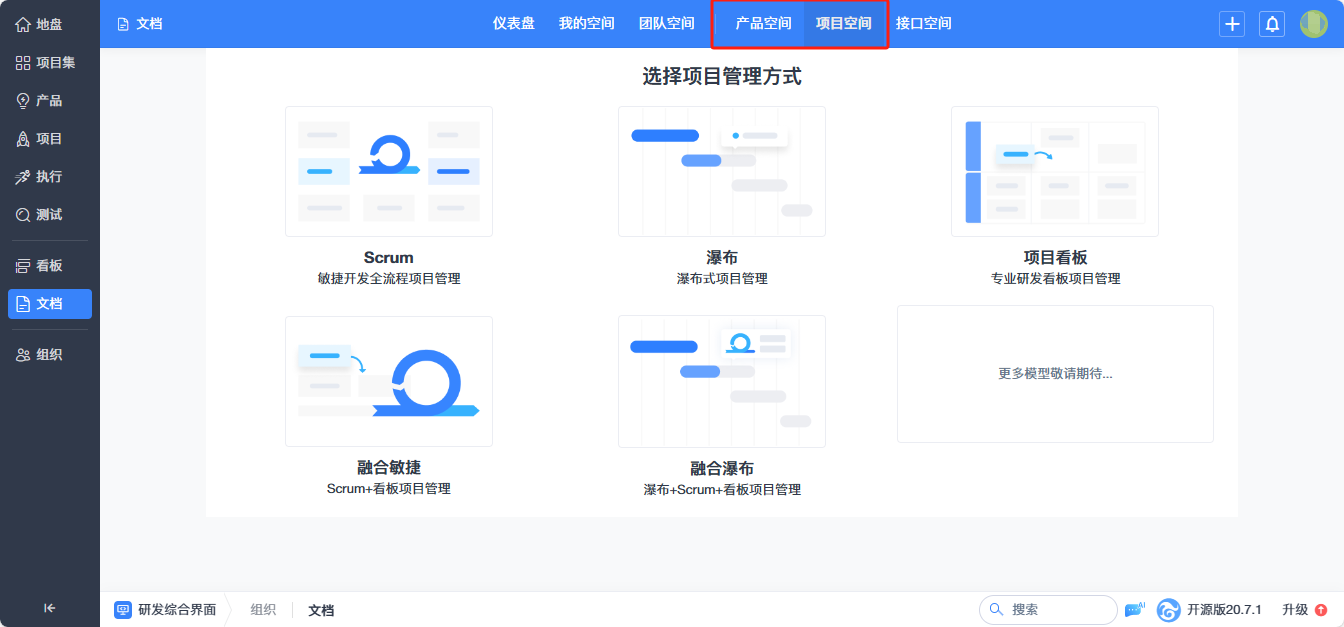Switch to the 仪表盘 tab
Image resolution: width=1344 pixels, height=627 pixels.
[514, 24]
